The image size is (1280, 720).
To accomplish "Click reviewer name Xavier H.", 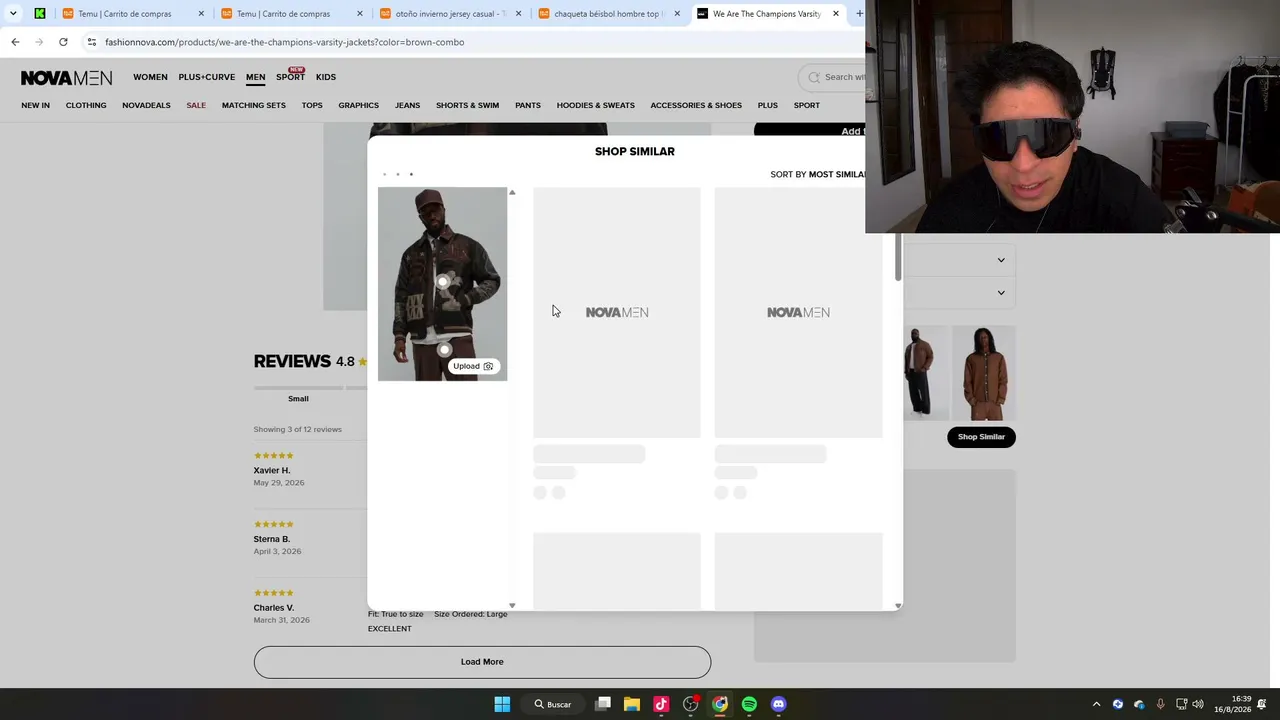I will (x=272, y=470).
